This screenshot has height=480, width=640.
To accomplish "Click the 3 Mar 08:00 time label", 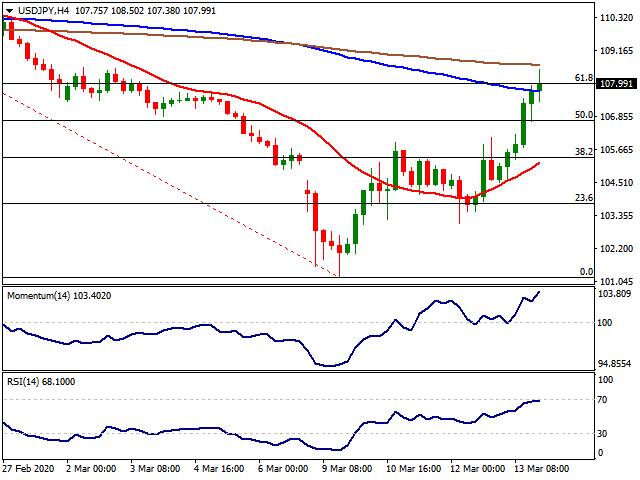I will (155, 468).
